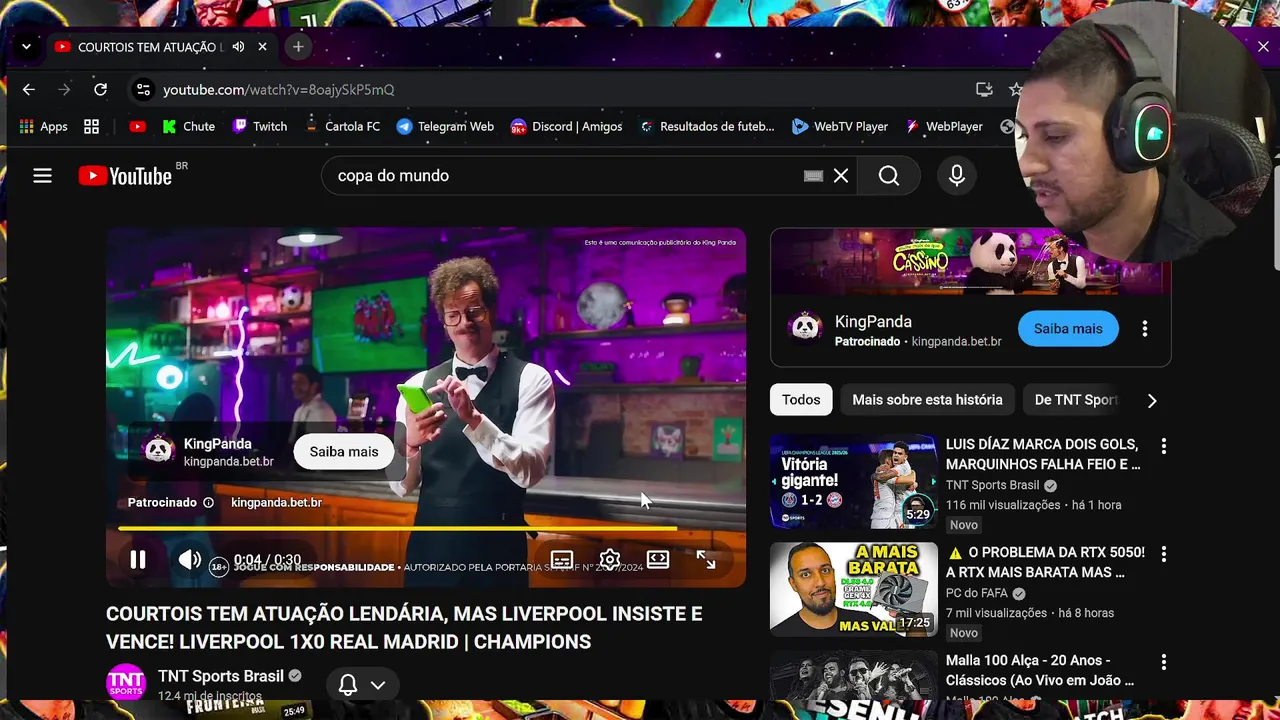Image resolution: width=1280 pixels, height=720 pixels.
Task: Open the 'Chute' bookmark
Action: click(188, 127)
